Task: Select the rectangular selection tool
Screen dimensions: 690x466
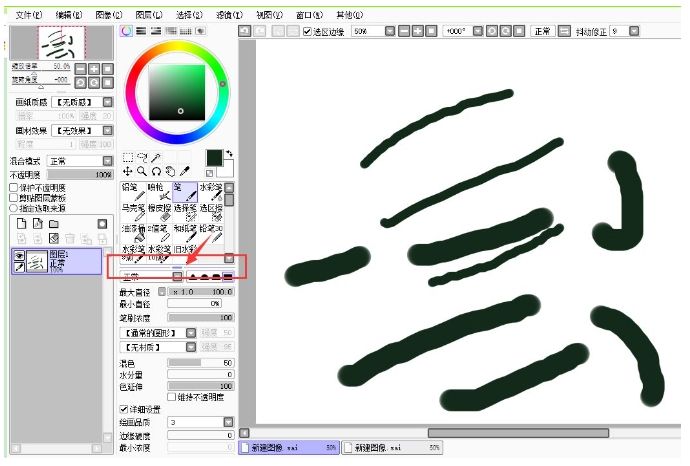Action: 128,157
